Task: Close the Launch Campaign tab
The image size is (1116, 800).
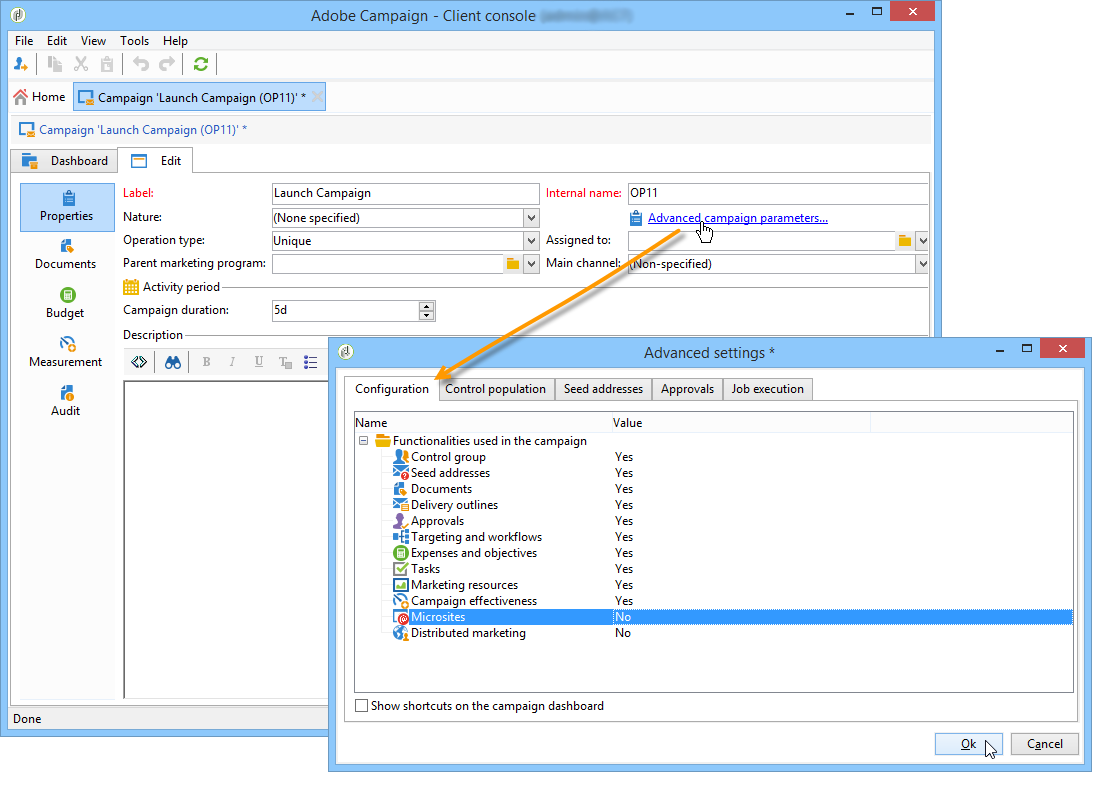Action: (317, 97)
